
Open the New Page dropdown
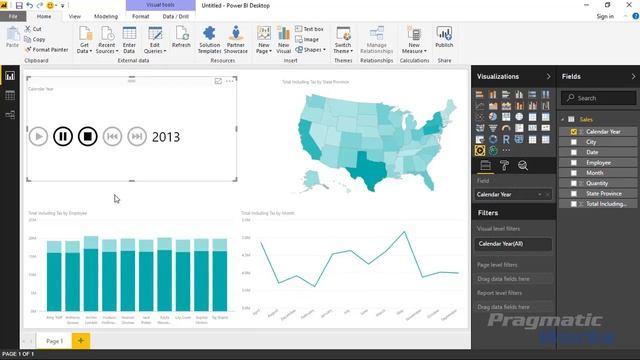click(x=264, y=40)
